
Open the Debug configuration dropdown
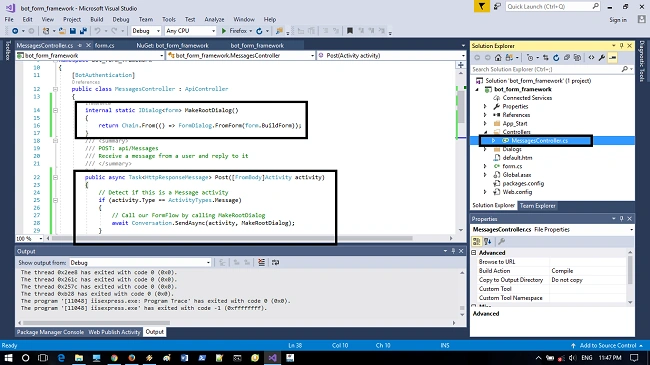[146, 31]
